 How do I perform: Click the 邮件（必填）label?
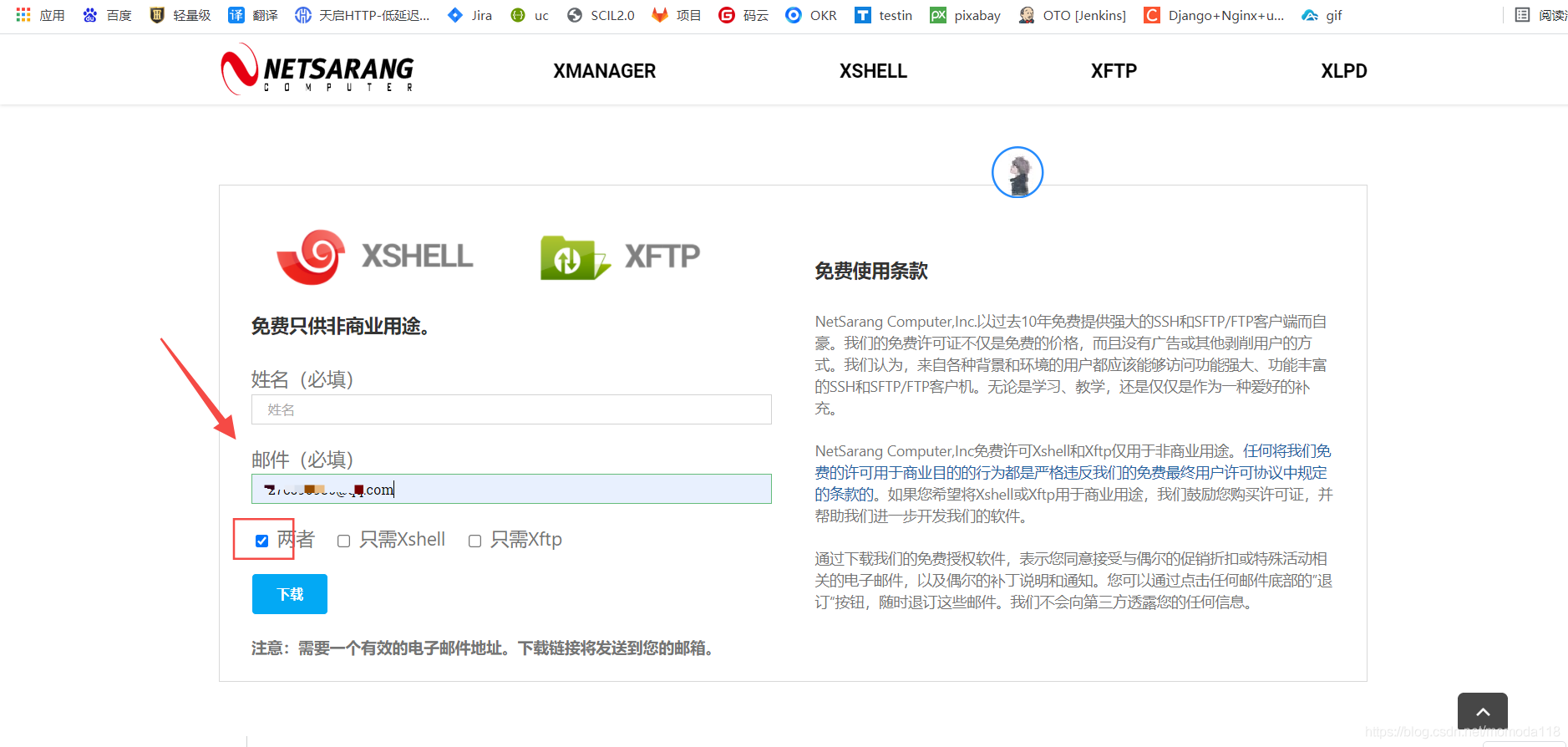(x=302, y=460)
